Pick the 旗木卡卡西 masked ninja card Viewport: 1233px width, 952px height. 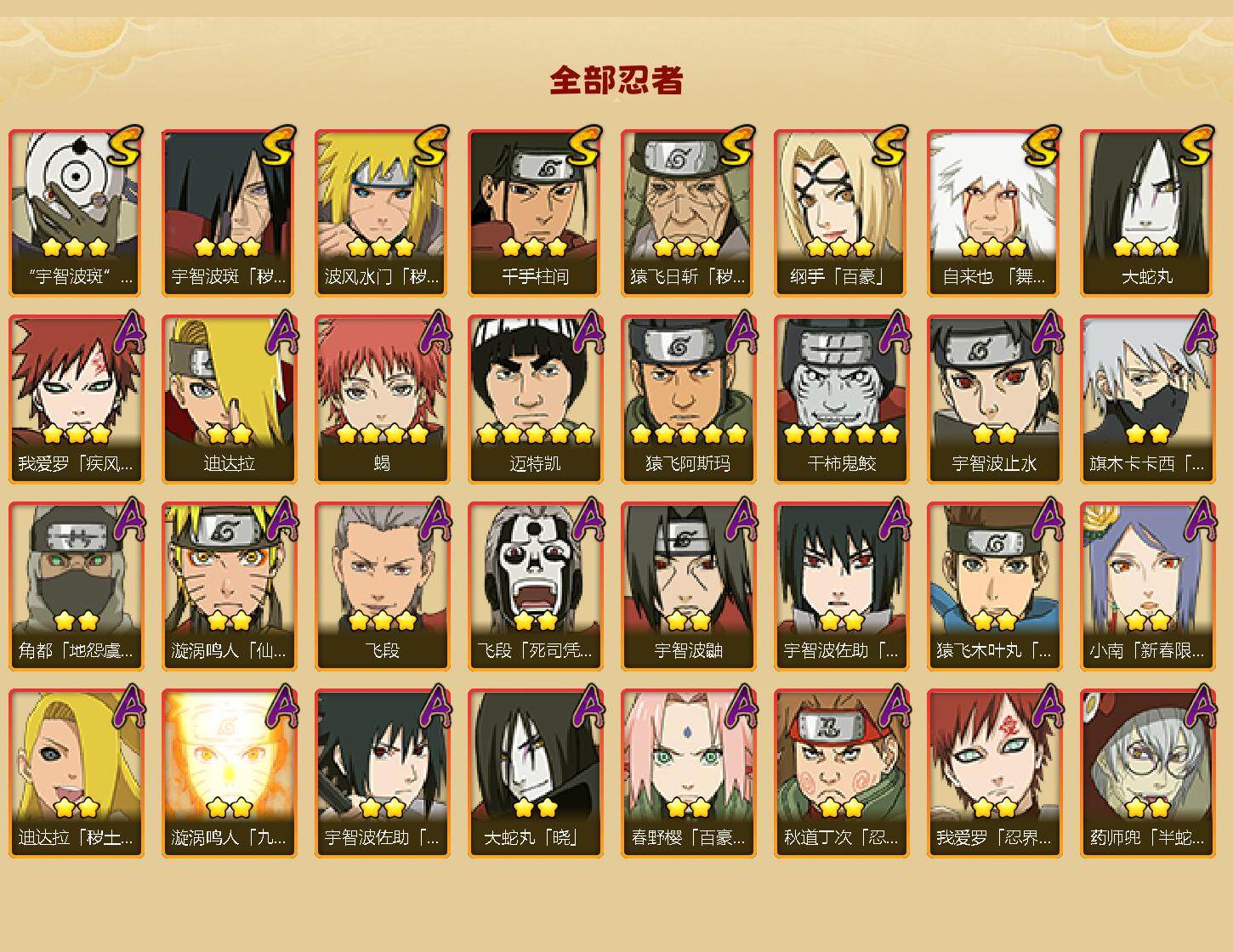(1147, 399)
